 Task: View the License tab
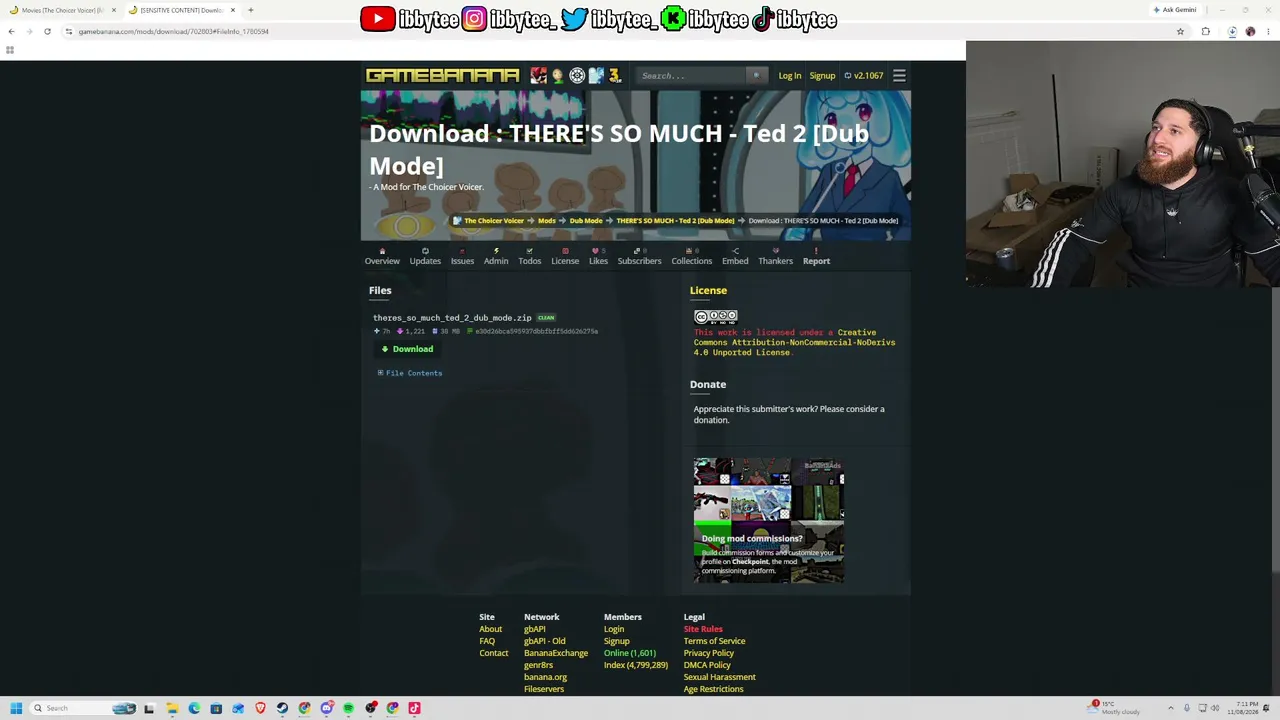point(565,257)
